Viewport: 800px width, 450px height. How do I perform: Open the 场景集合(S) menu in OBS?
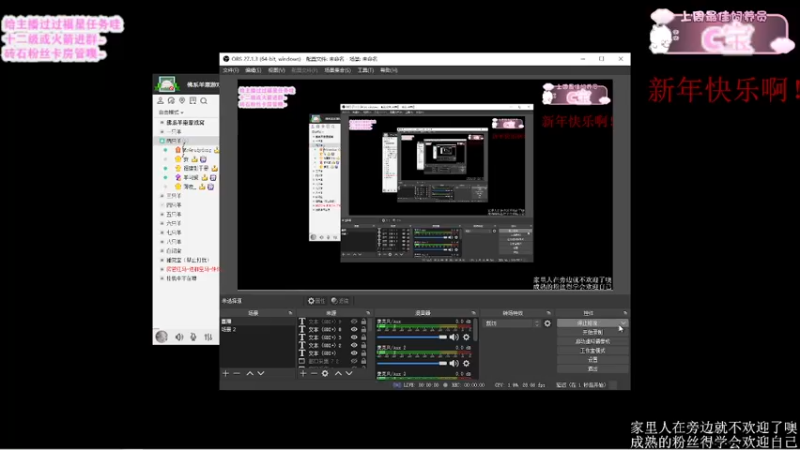pos(338,70)
